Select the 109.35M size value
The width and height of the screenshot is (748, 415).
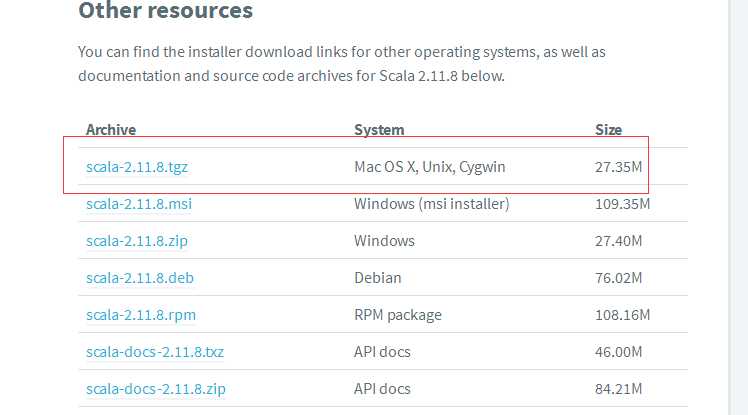tap(622, 204)
